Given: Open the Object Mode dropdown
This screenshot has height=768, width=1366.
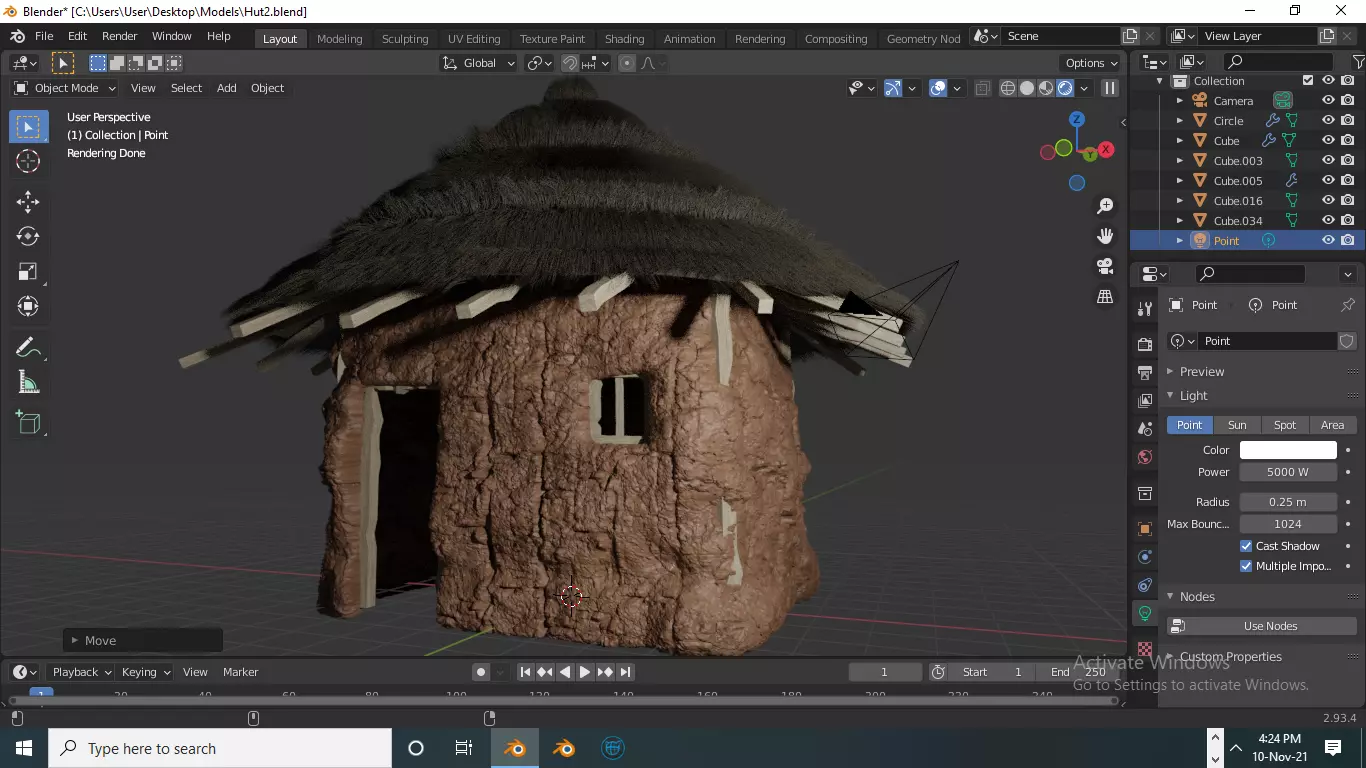Looking at the screenshot, I should 66,88.
